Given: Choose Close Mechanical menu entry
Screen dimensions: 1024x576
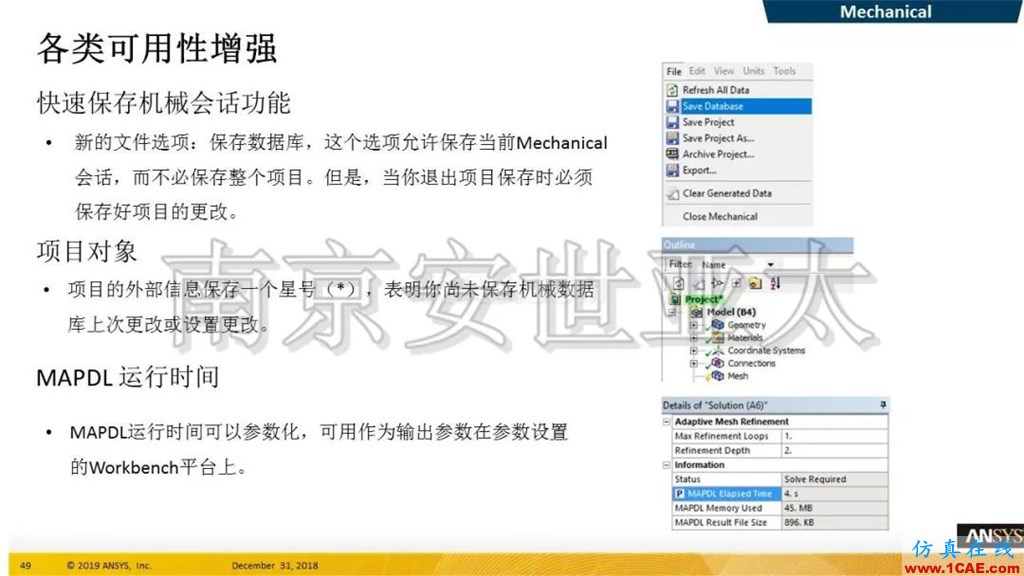Looking at the screenshot, I should [x=738, y=216].
